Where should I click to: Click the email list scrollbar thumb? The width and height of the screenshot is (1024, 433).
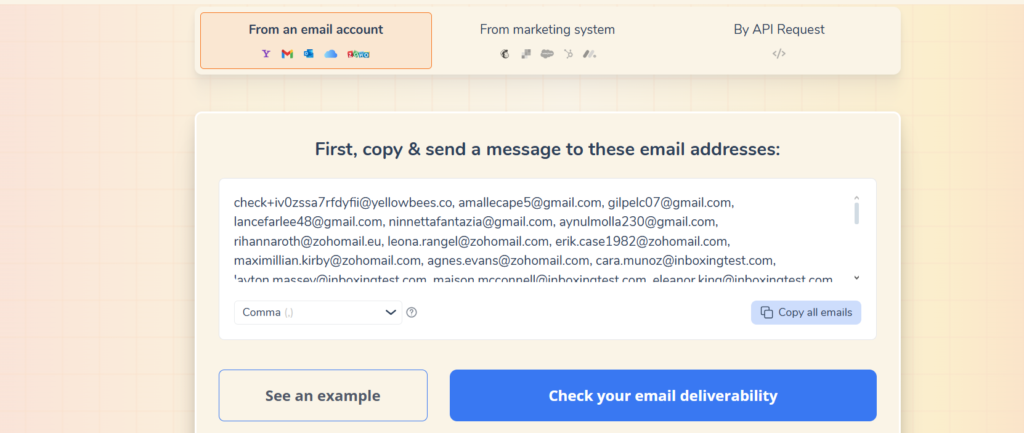[857, 213]
